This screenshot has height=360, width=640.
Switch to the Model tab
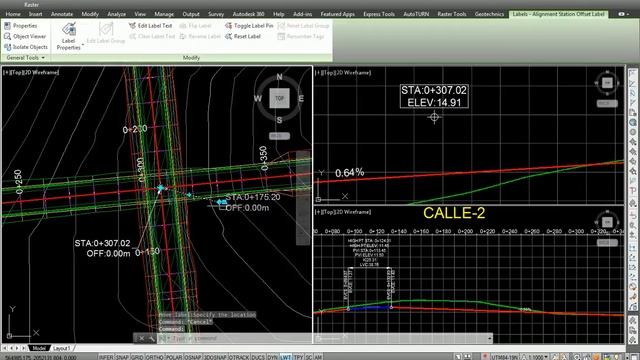coord(39,348)
